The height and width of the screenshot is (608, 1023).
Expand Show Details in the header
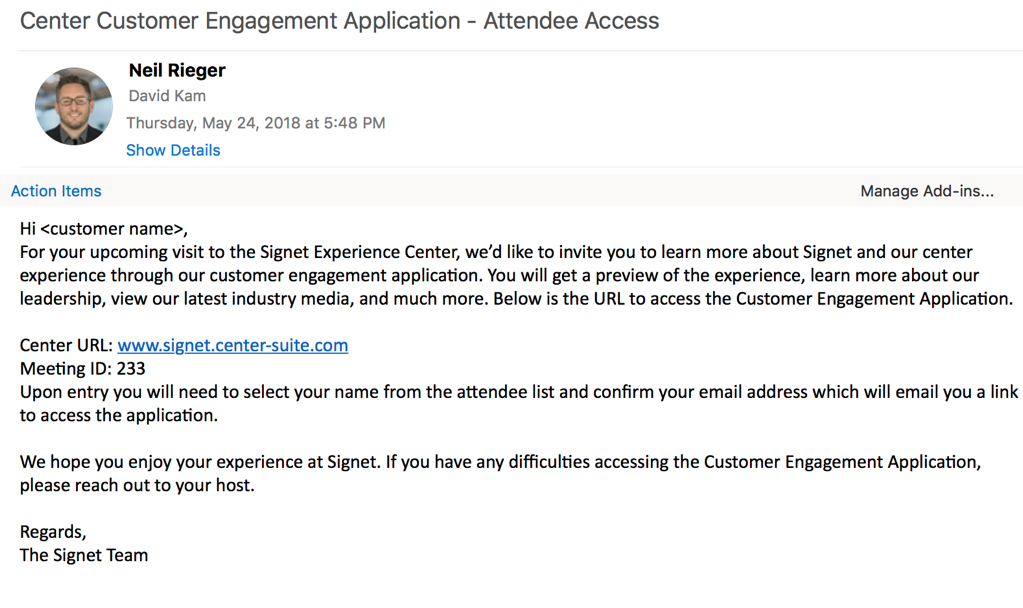173,150
